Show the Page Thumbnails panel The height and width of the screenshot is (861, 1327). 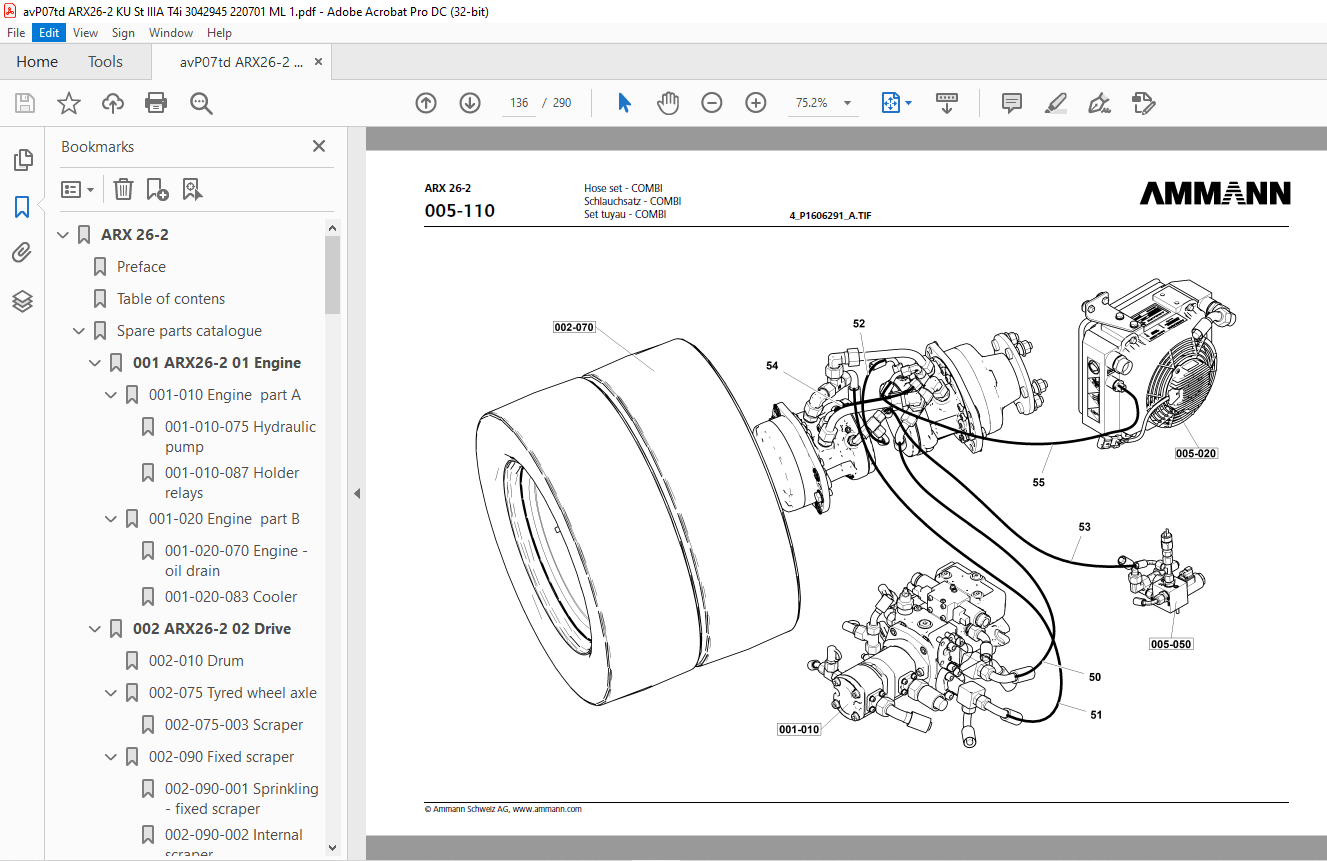22,160
